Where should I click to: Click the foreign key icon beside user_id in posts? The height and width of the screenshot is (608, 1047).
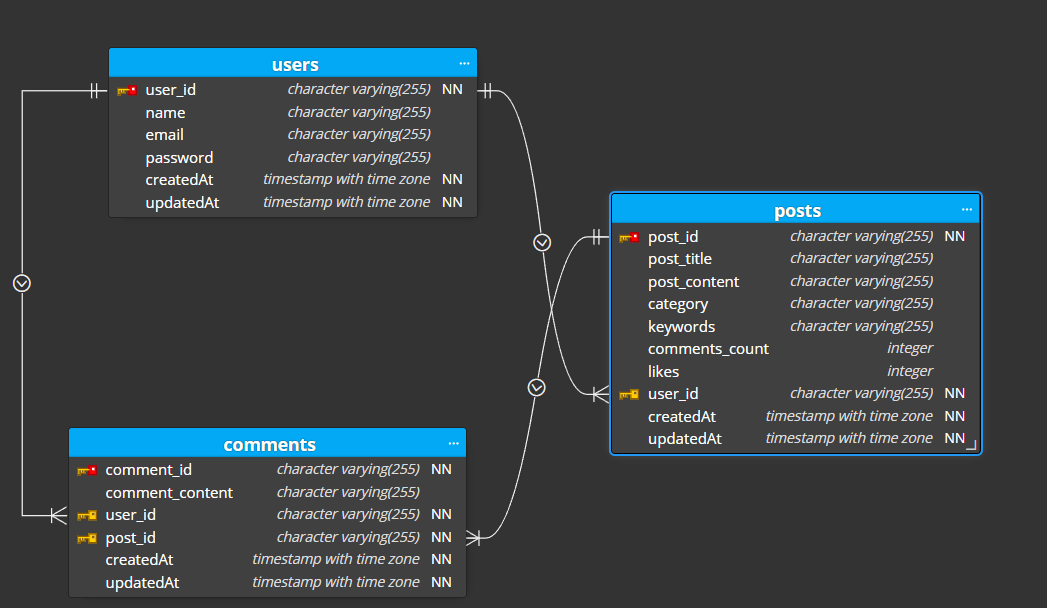(x=629, y=393)
